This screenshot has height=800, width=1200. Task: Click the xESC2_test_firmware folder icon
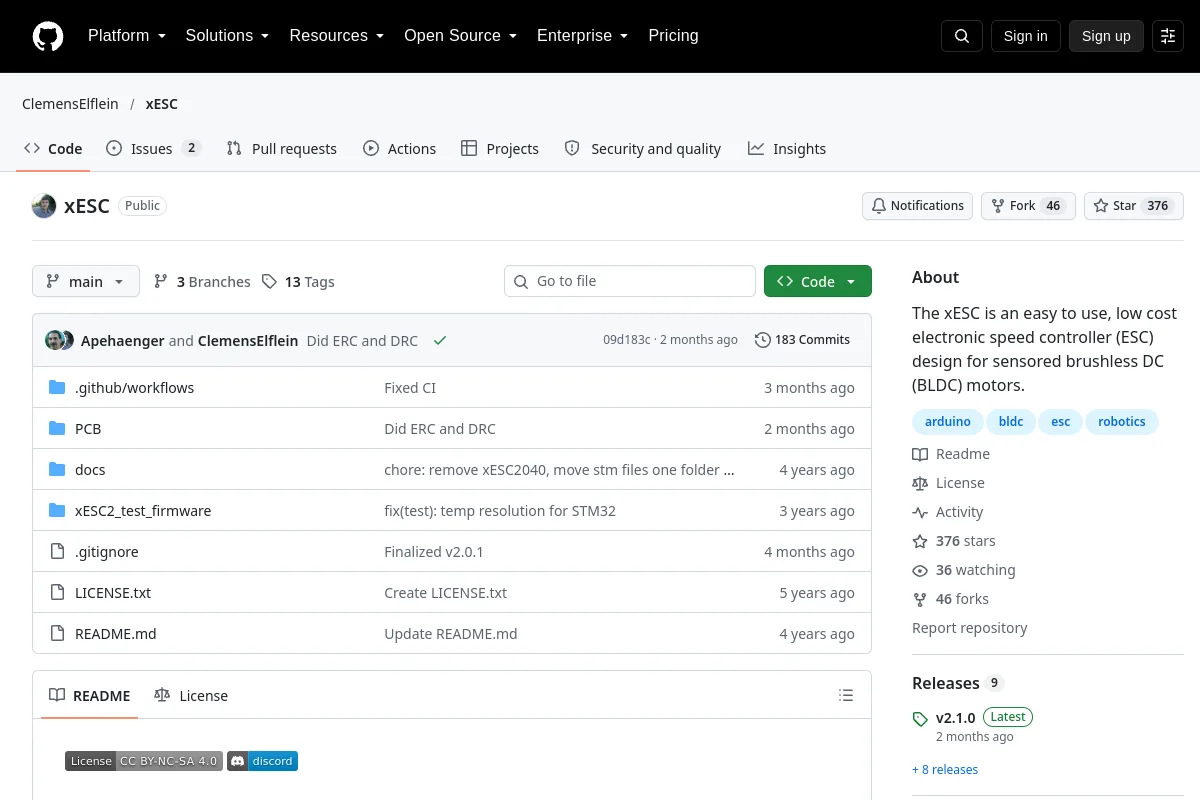[x=57, y=511]
